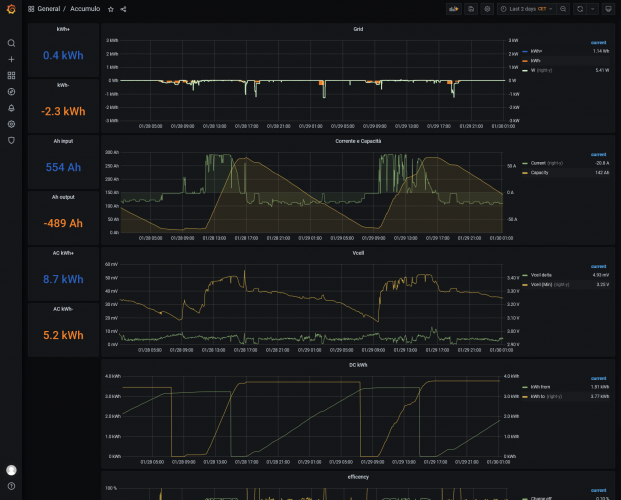The image size is (621, 500).
Task: Click the Grafana logo home icon
Action: [x=11, y=9]
